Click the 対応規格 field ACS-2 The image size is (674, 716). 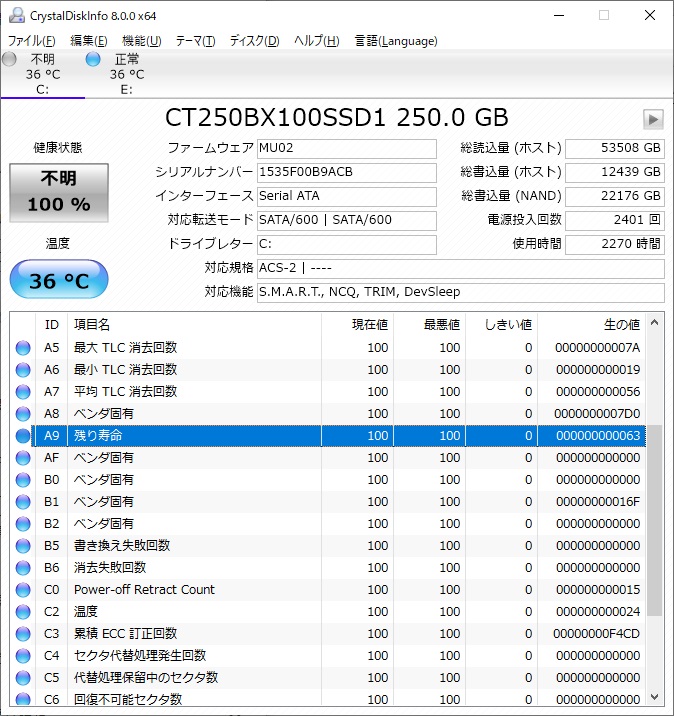[461, 268]
